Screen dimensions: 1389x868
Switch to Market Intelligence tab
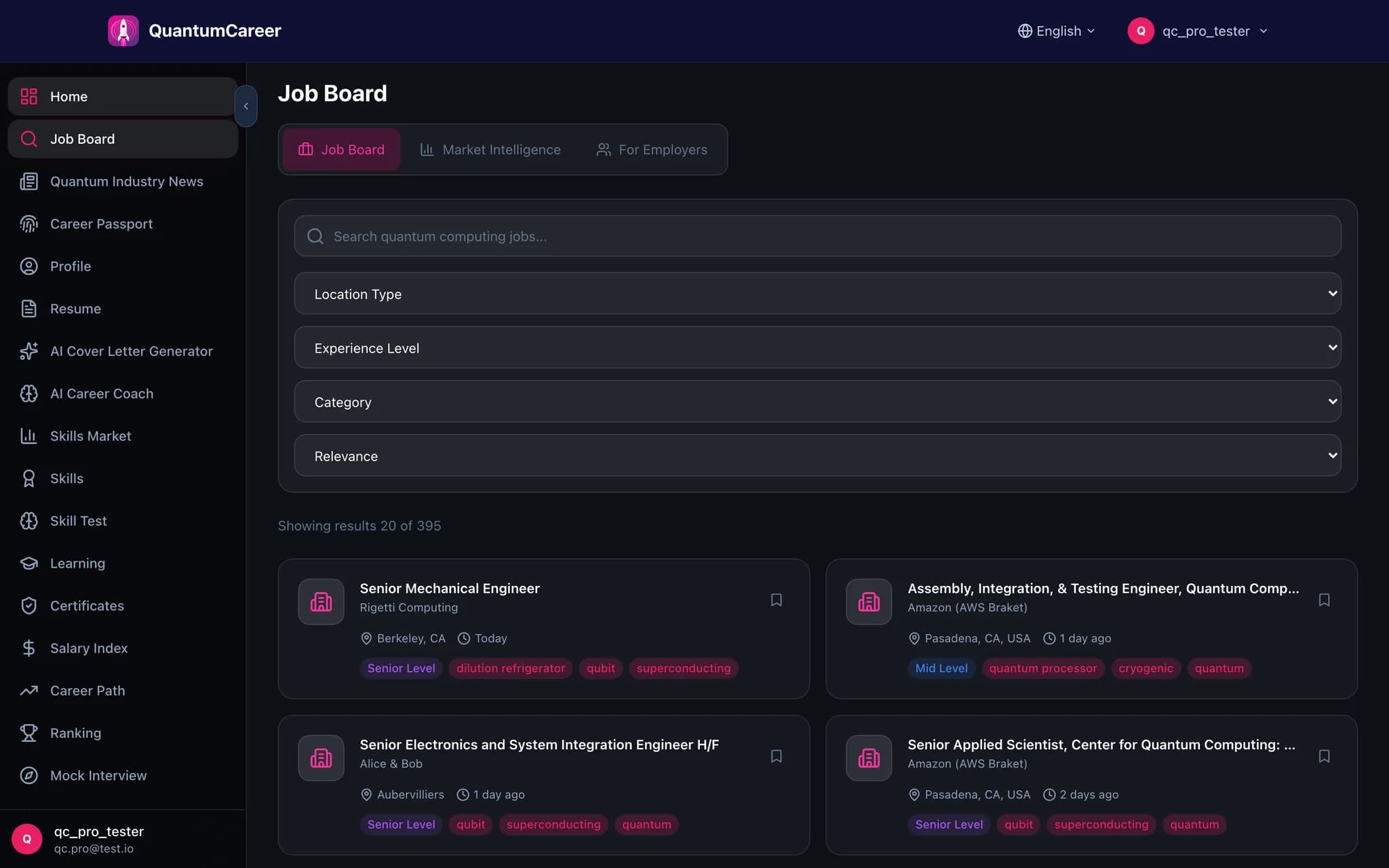point(490,149)
